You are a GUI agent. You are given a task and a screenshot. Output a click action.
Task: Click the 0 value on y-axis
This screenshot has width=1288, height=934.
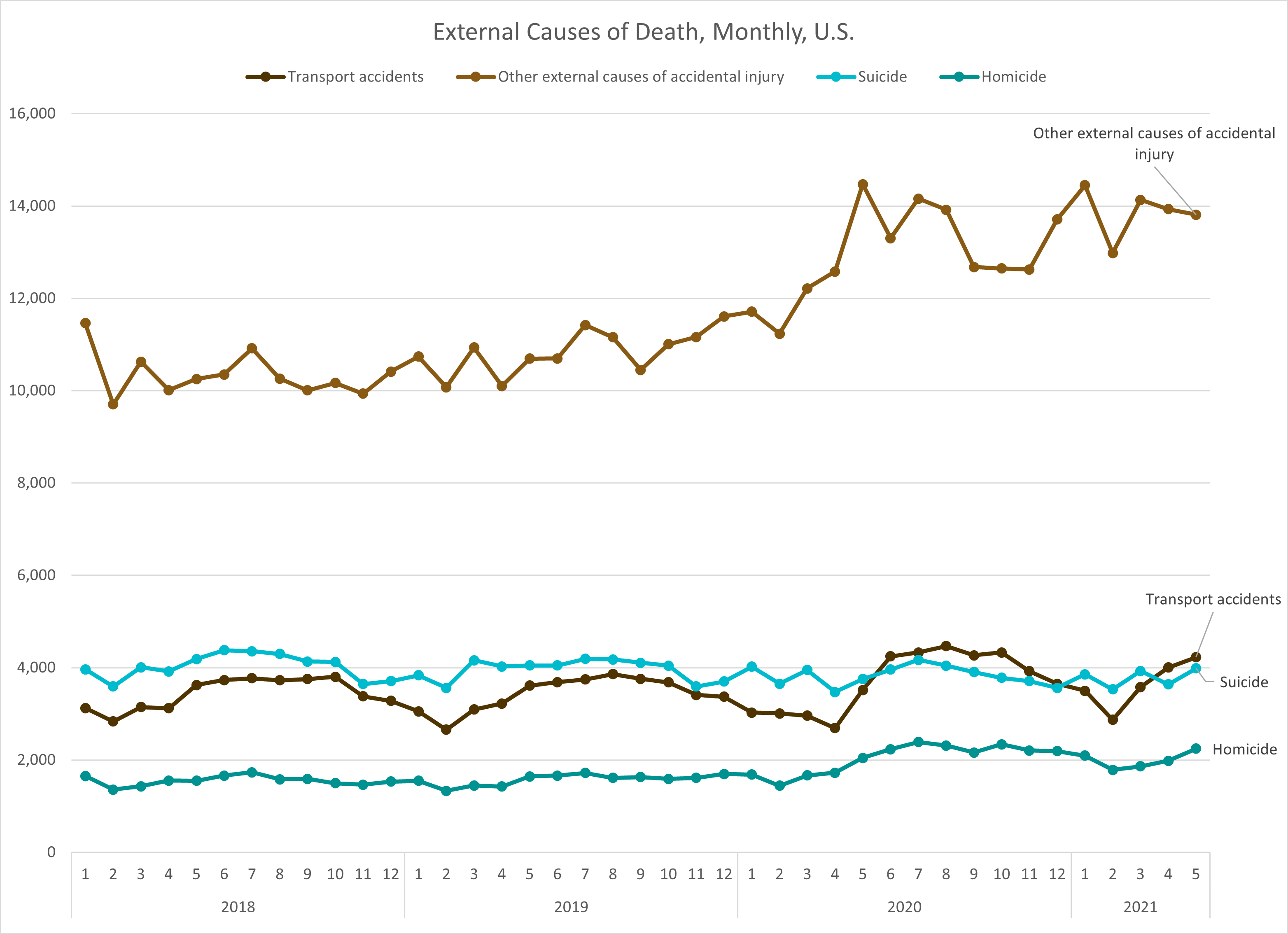(x=51, y=852)
